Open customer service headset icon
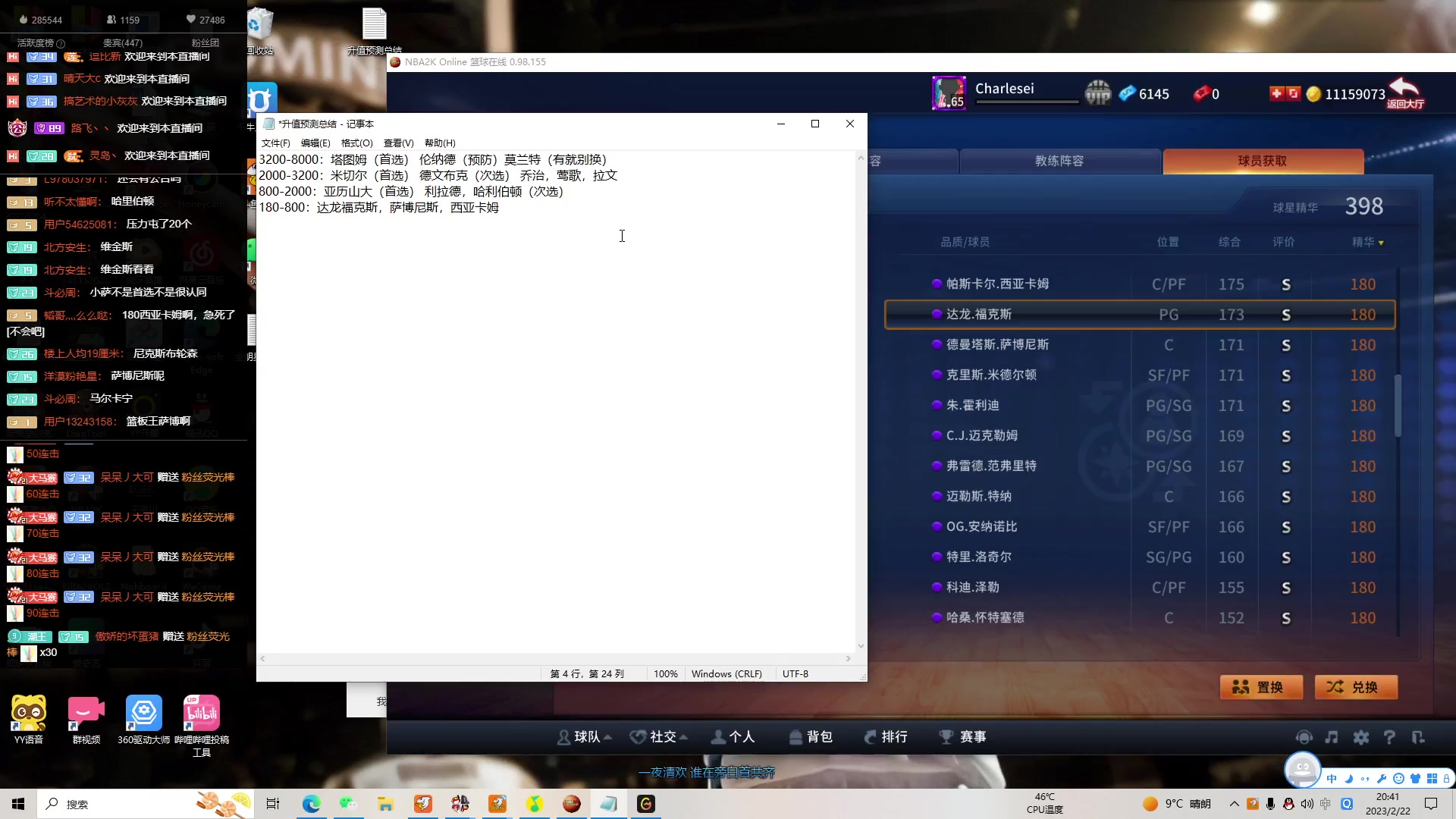This screenshot has height=819, width=1456. (x=1304, y=737)
